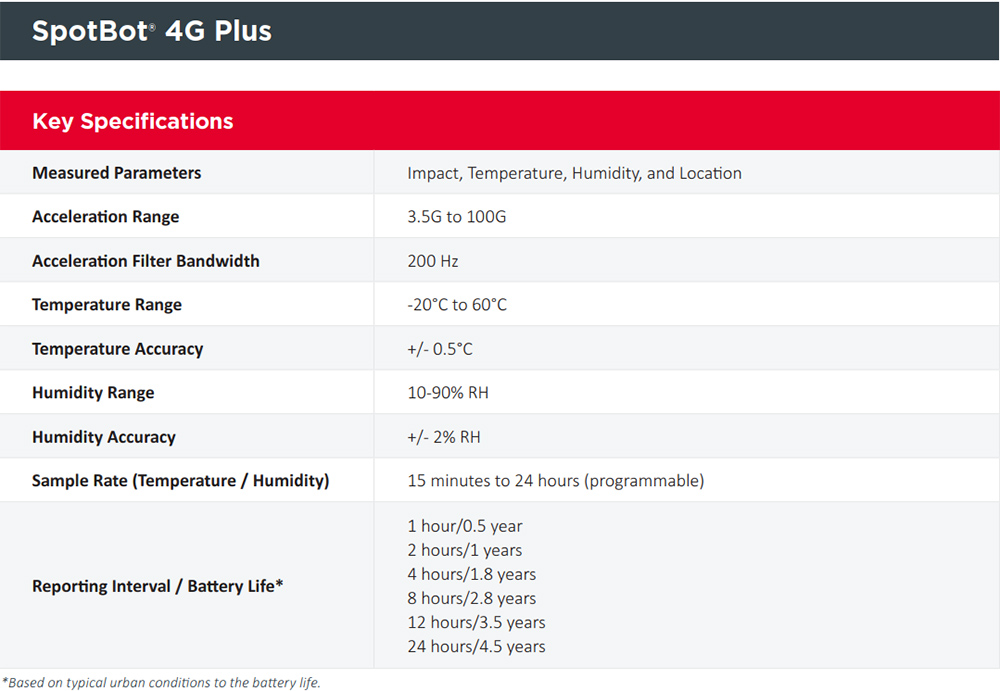The width and height of the screenshot is (1000, 691).
Task: Click the 10-90% RH value
Action: pyautogui.click(x=447, y=393)
